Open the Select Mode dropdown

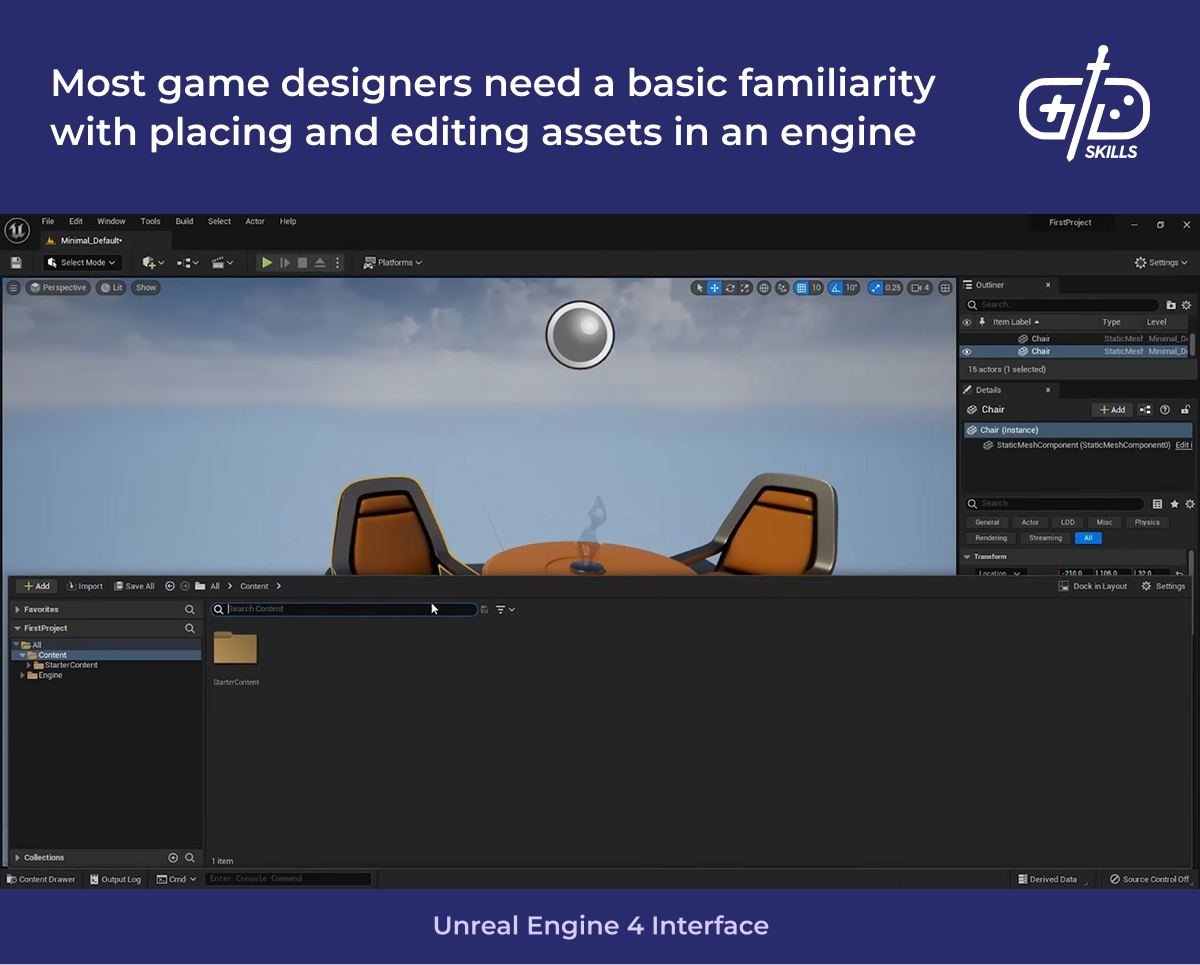coord(83,263)
